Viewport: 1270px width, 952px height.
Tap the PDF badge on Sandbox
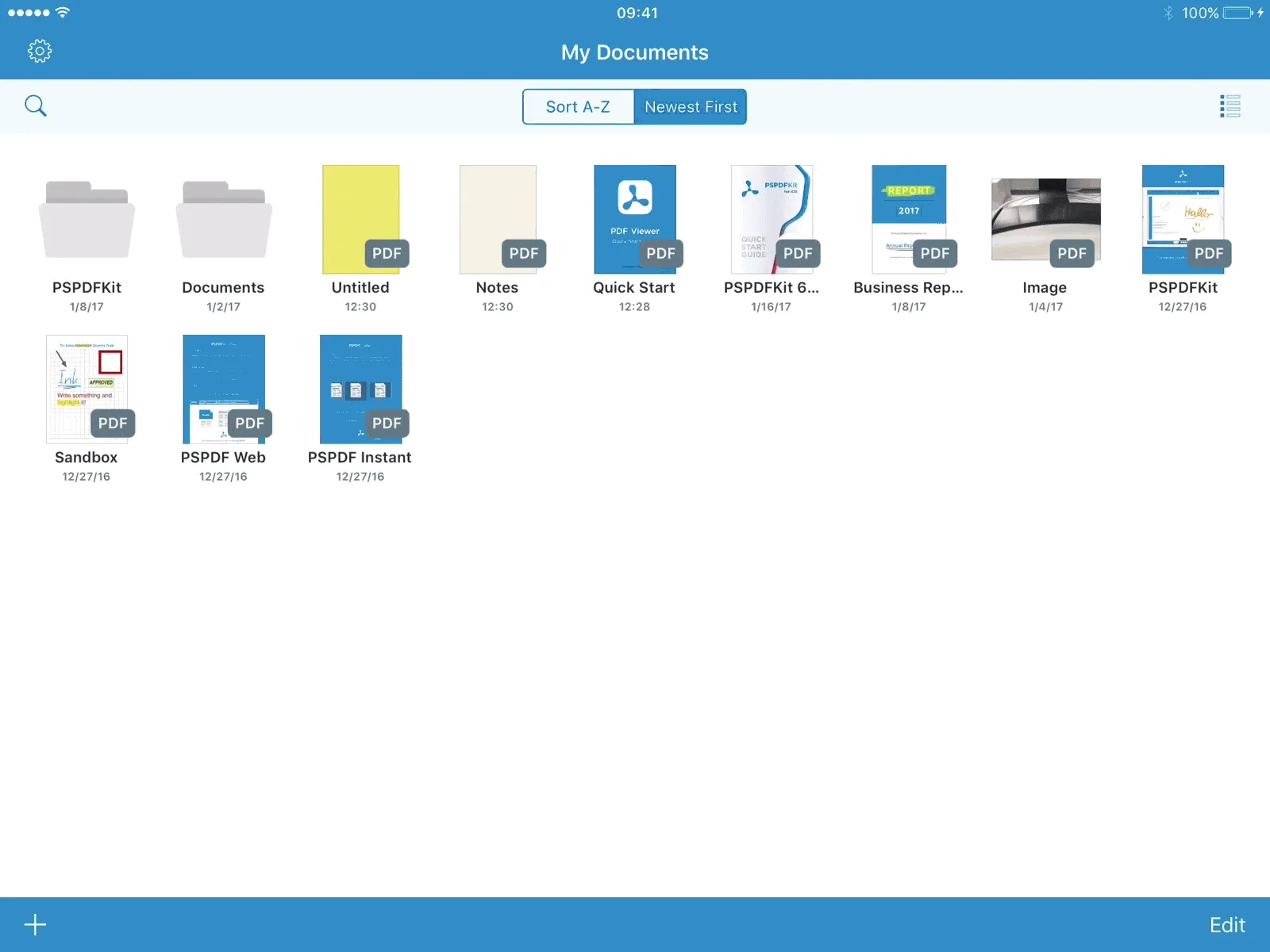pyautogui.click(x=113, y=423)
